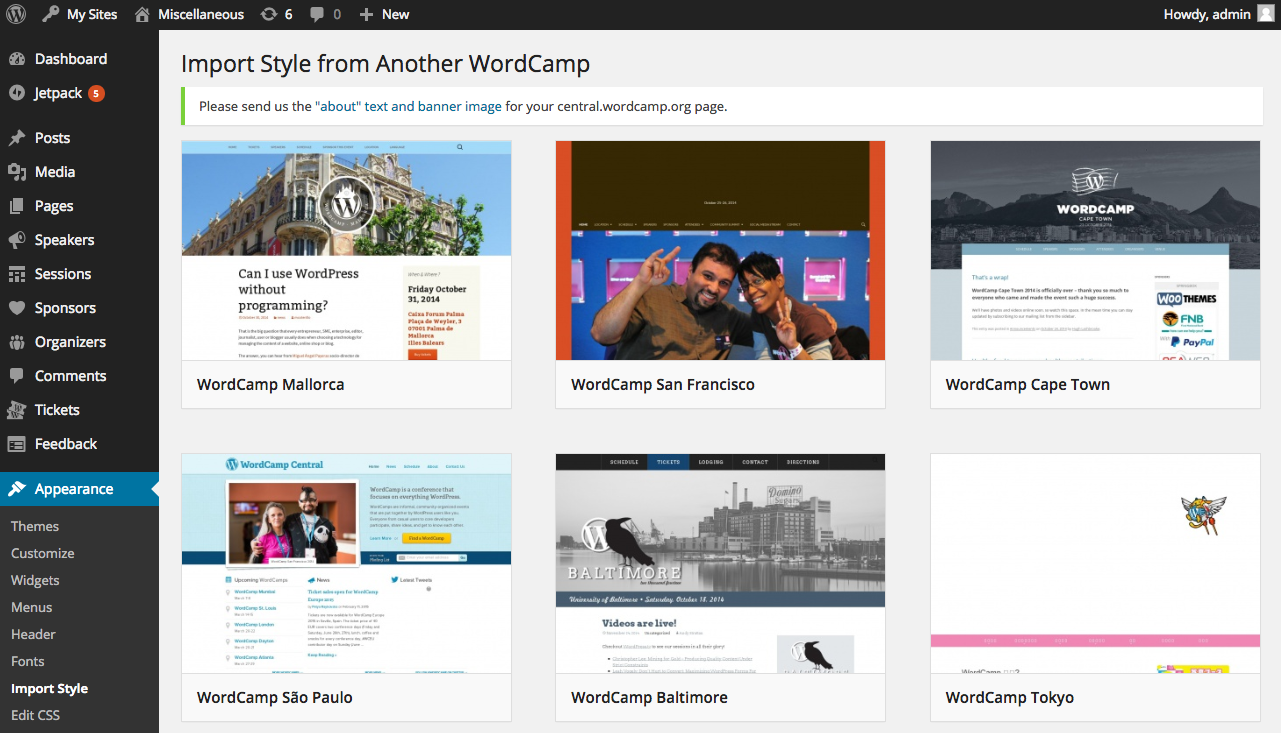
Task: Open the Fonts submenu link
Action: (x=28, y=661)
